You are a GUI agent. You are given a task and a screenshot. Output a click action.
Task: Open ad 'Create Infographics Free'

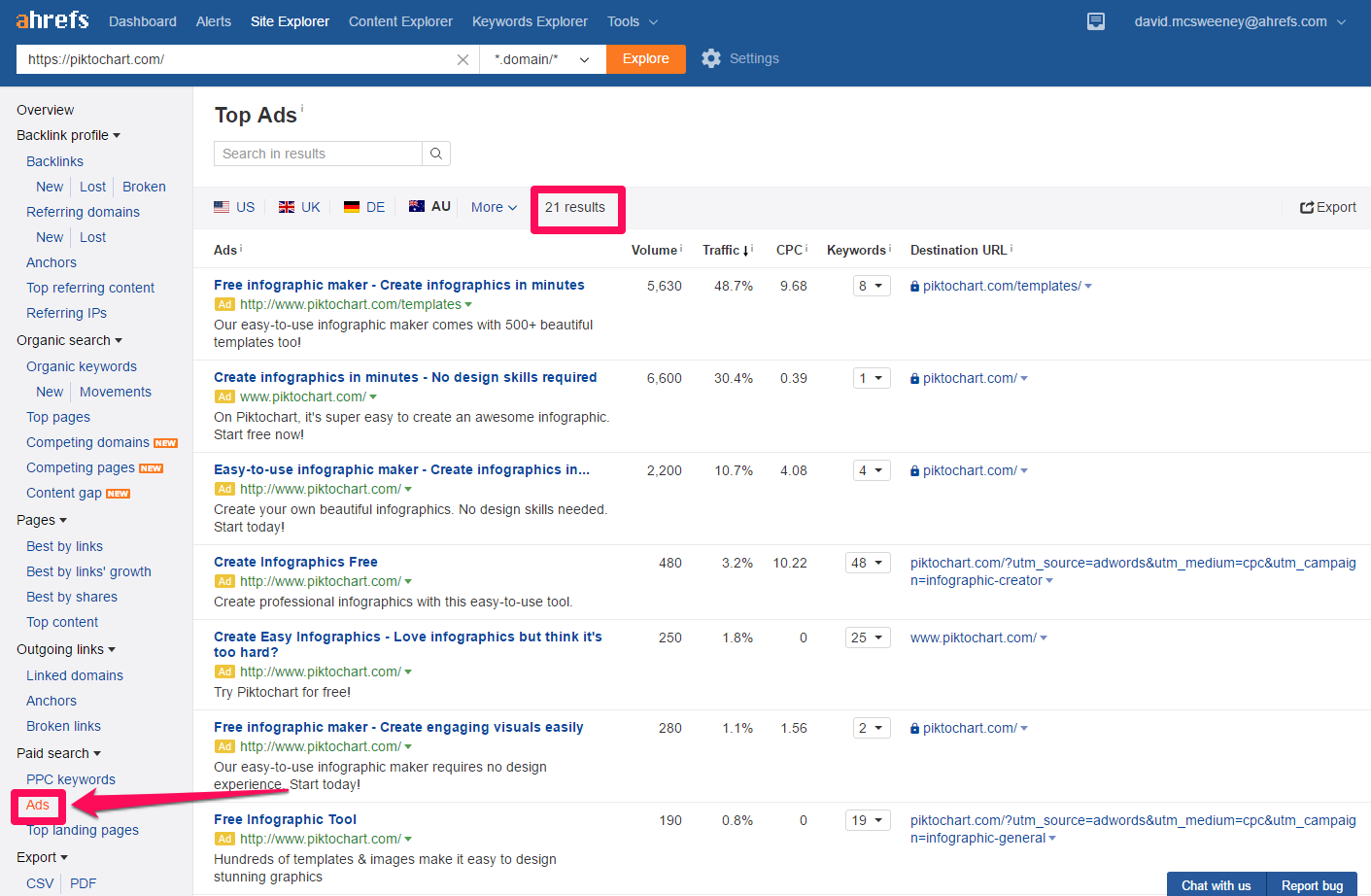[295, 562]
